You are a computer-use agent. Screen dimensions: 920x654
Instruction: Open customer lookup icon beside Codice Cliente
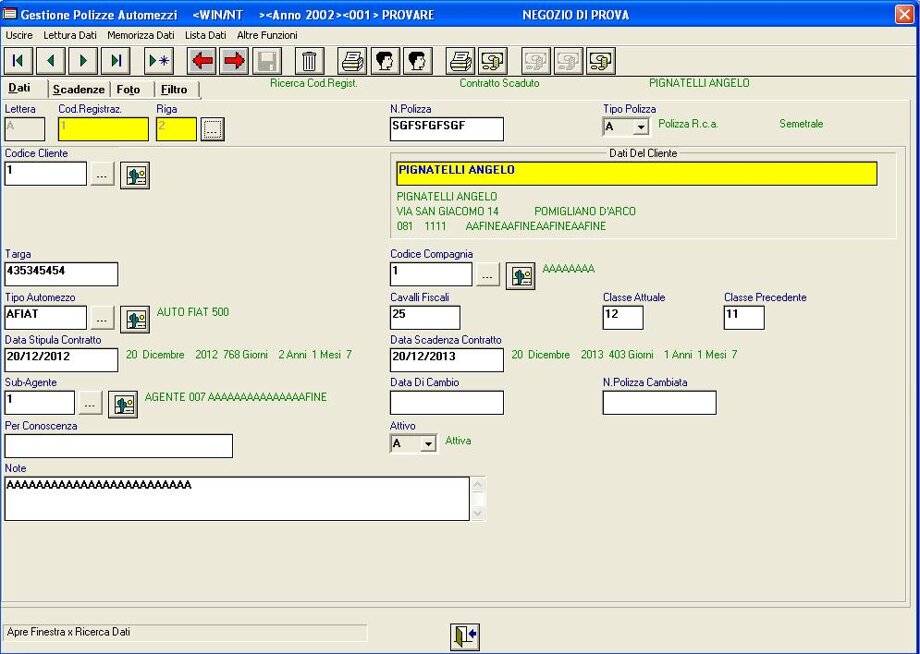click(135, 175)
